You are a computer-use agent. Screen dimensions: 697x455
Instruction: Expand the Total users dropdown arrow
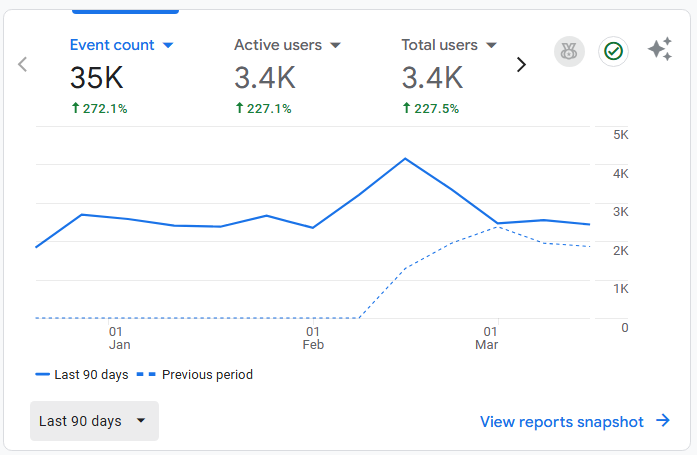pyautogui.click(x=491, y=45)
